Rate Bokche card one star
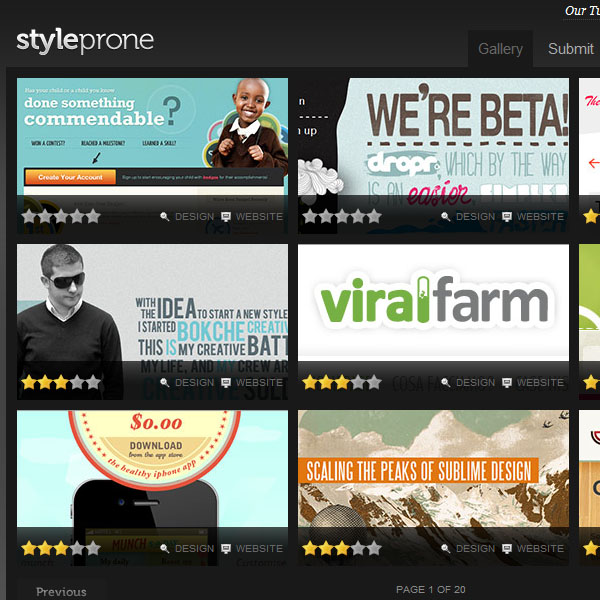 [29, 382]
